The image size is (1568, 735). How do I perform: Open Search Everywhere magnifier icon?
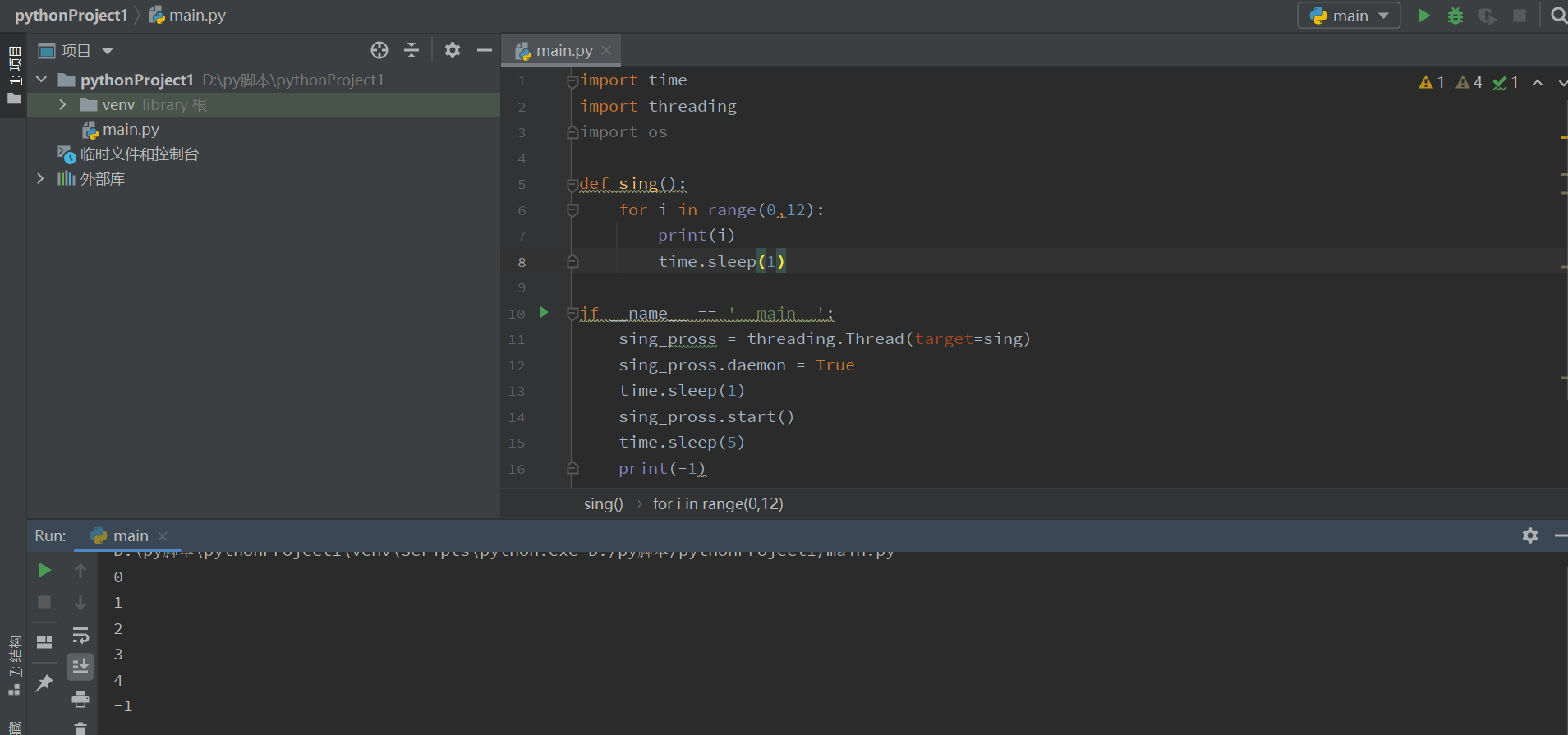(x=1557, y=16)
